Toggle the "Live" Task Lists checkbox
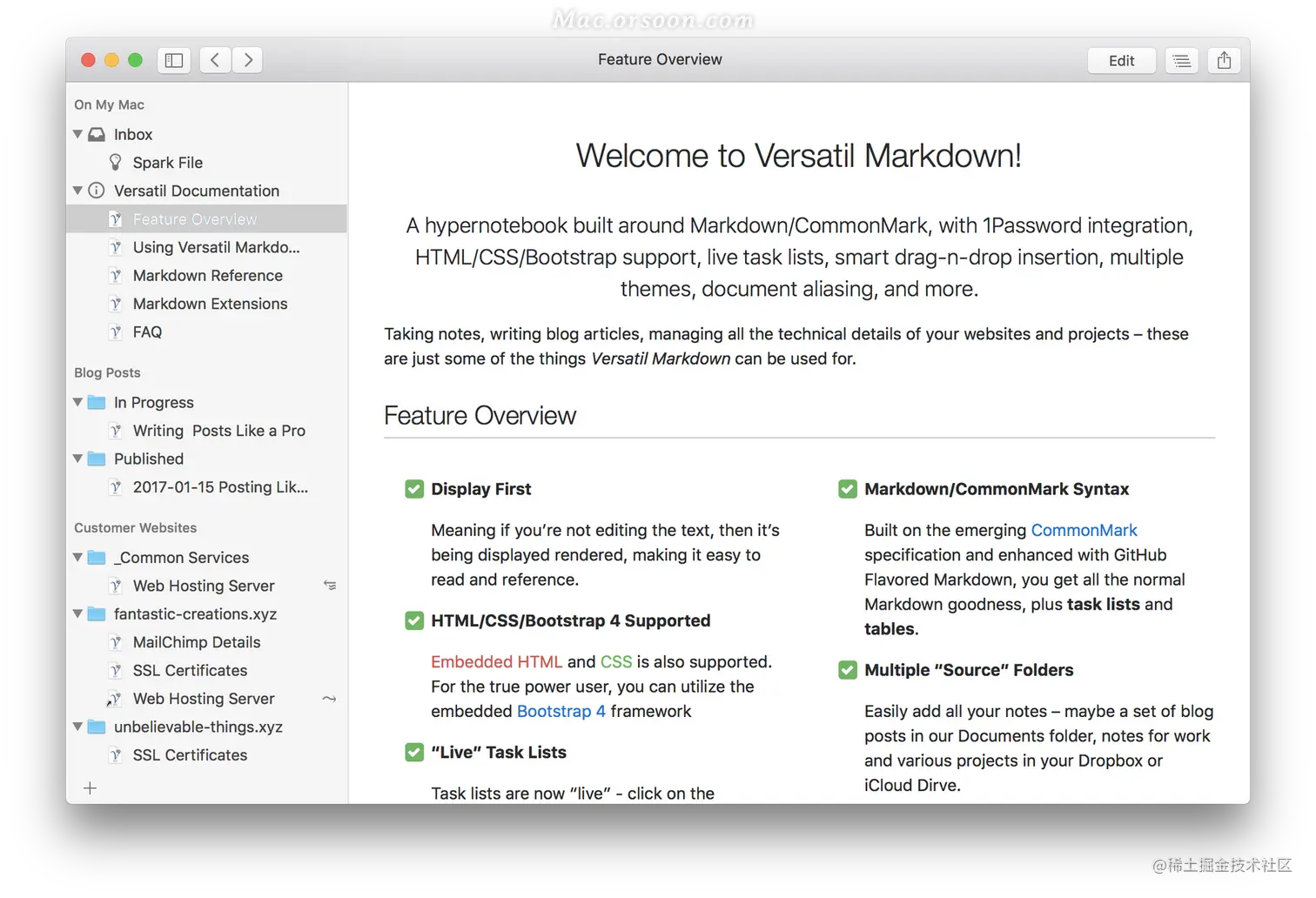 click(x=414, y=752)
